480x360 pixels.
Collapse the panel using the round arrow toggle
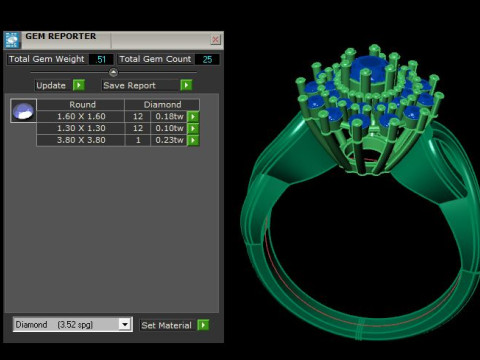[x=113, y=72]
